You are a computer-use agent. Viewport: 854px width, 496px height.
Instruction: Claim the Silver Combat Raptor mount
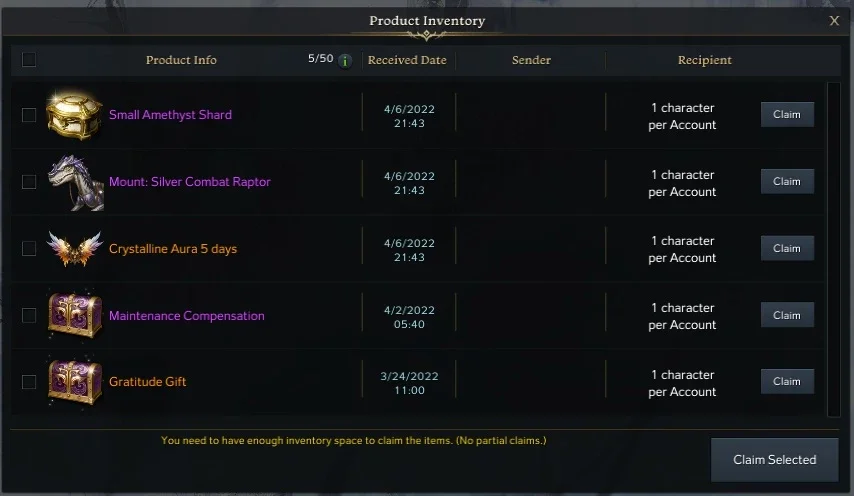click(x=787, y=181)
